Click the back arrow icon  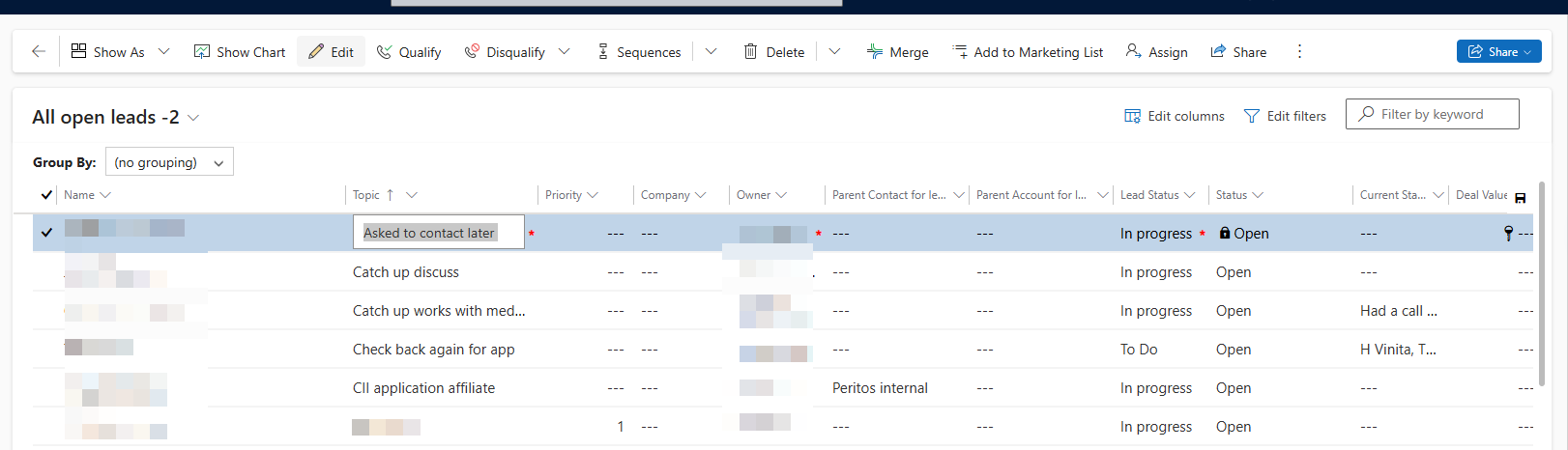pos(39,52)
